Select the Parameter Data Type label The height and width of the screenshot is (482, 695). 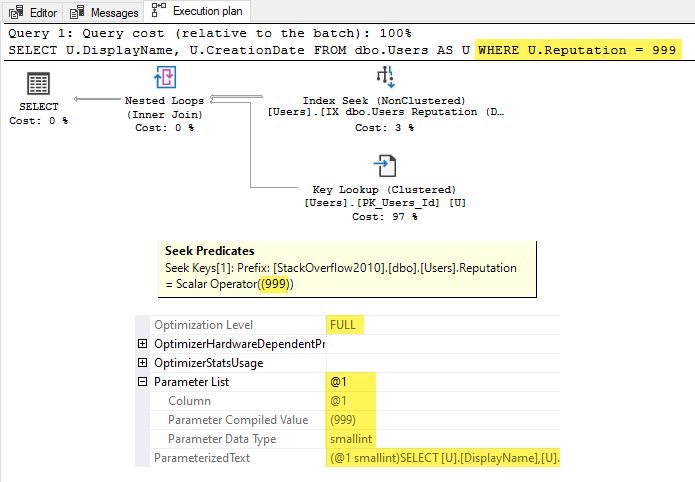coord(222,439)
